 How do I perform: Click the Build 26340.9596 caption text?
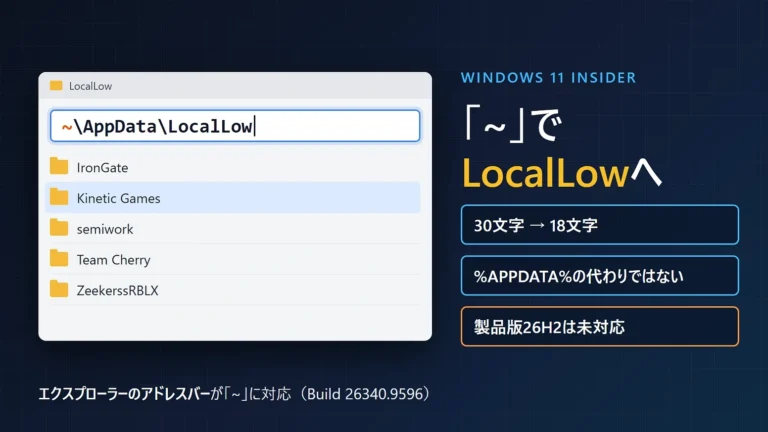click(x=365, y=394)
